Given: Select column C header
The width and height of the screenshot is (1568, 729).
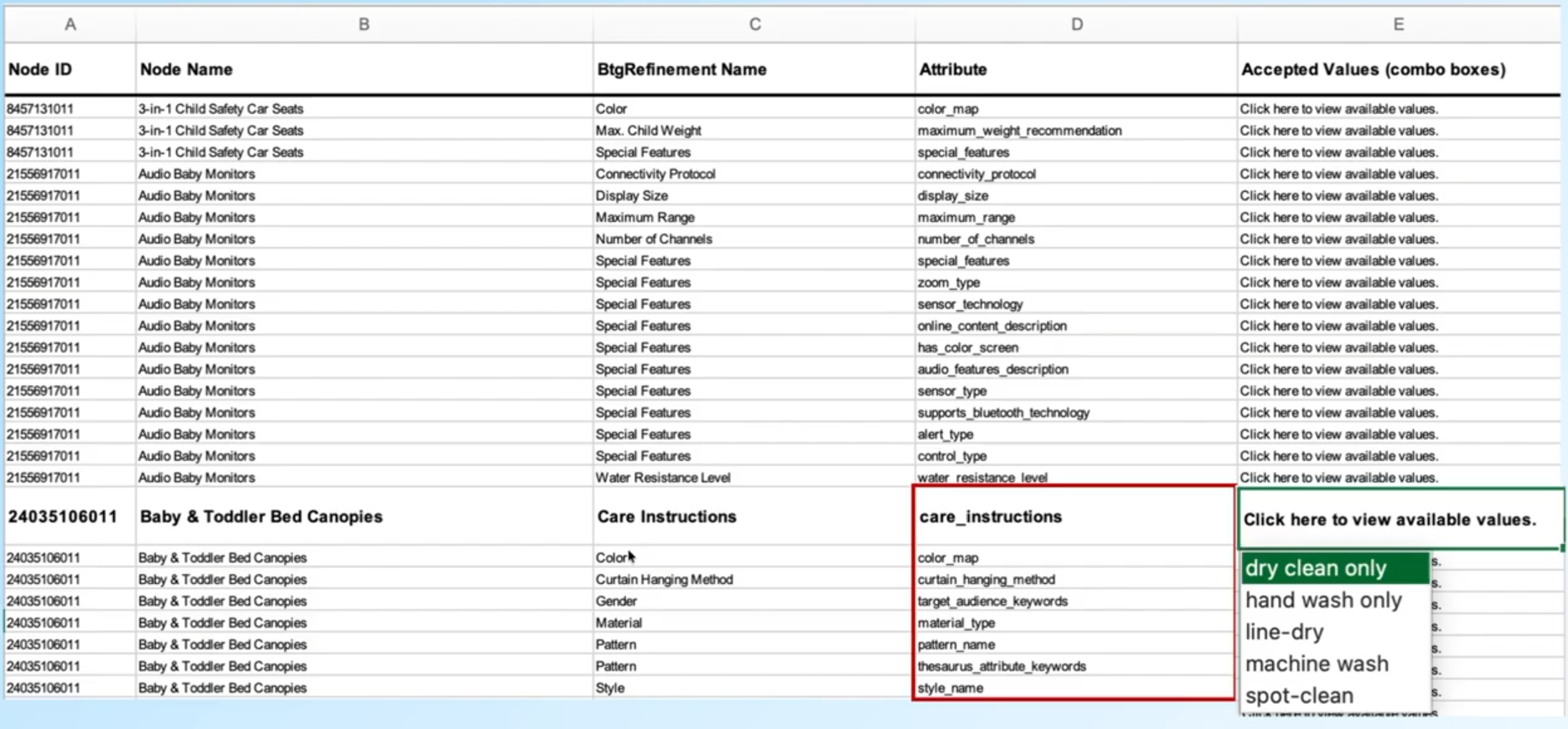Looking at the screenshot, I should (x=754, y=24).
